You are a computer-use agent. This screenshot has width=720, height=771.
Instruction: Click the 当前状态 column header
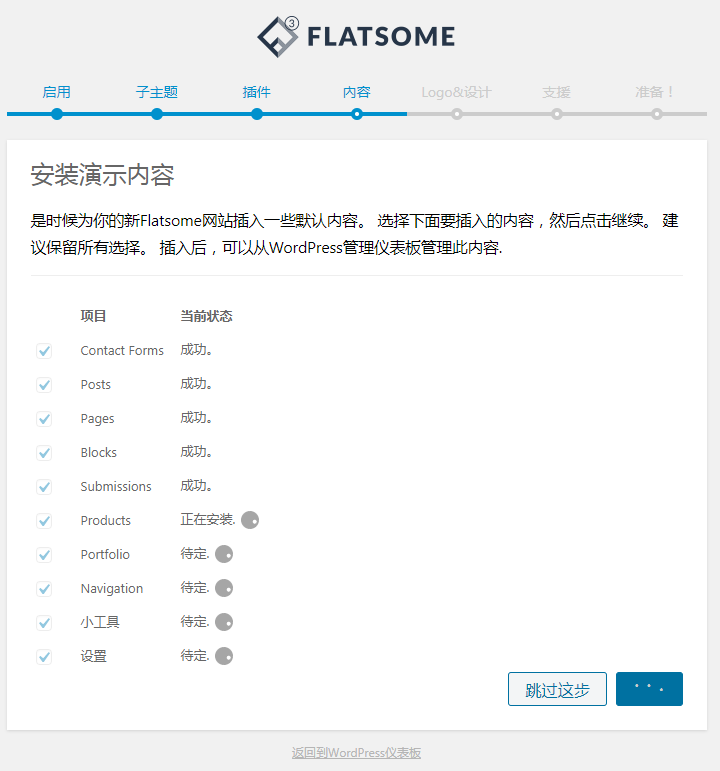pos(206,316)
